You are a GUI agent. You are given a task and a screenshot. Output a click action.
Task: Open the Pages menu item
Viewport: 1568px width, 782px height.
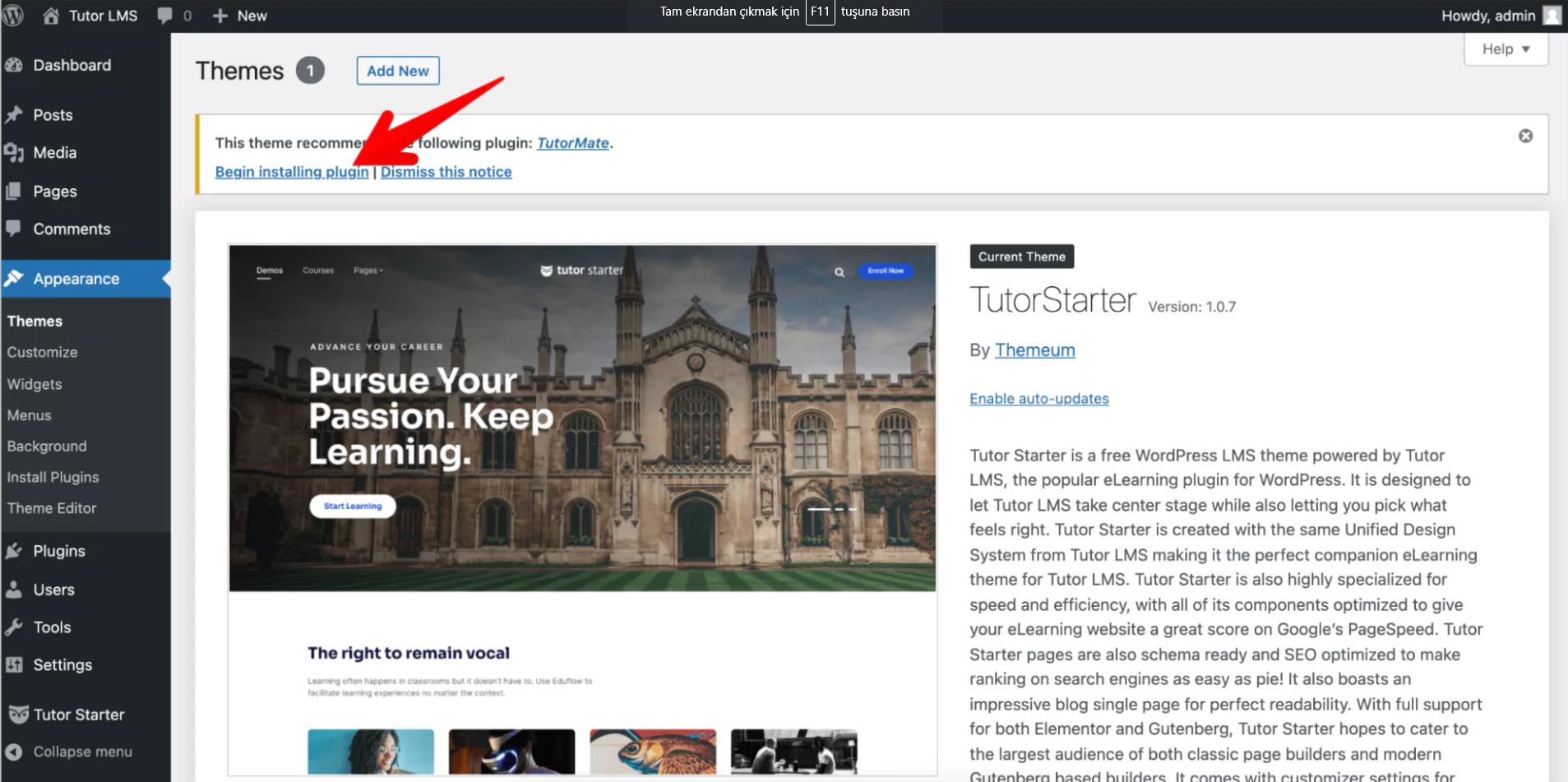(x=54, y=192)
